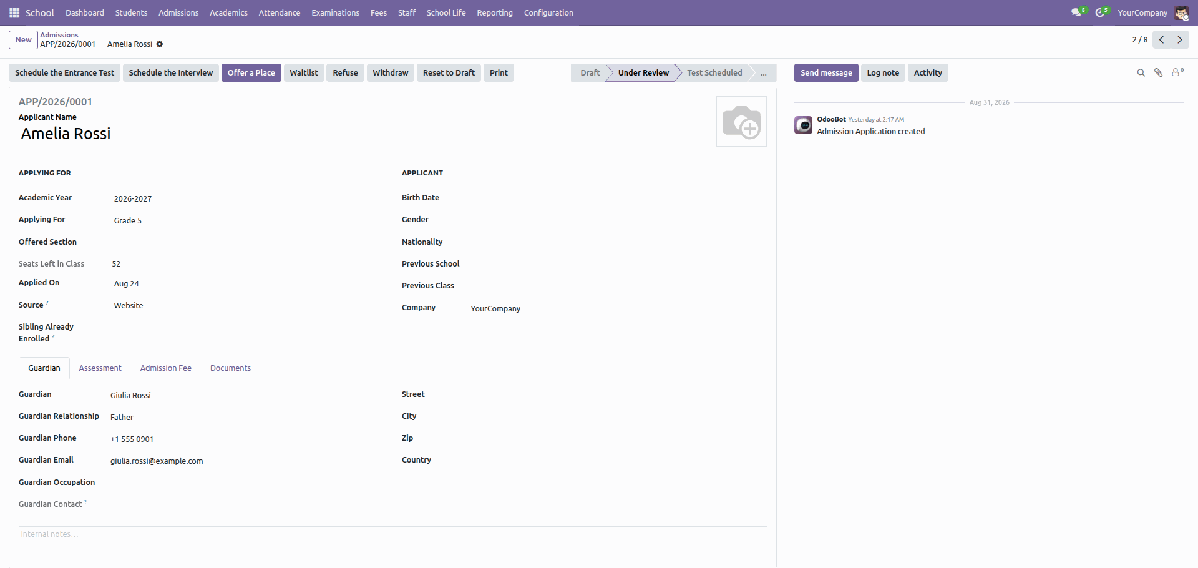1198x568 pixels.
Task: Switch to the Guardian tab
Action: [44, 368]
